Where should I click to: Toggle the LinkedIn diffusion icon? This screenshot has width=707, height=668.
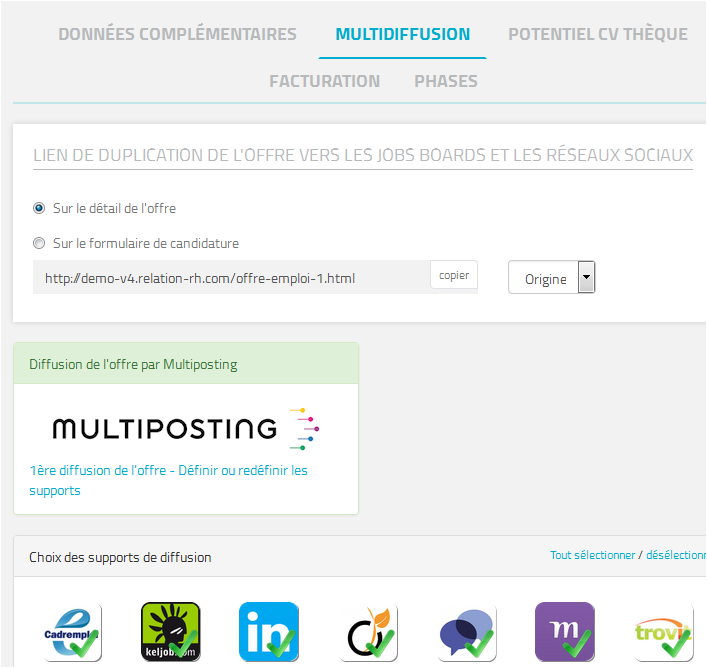click(x=269, y=632)
